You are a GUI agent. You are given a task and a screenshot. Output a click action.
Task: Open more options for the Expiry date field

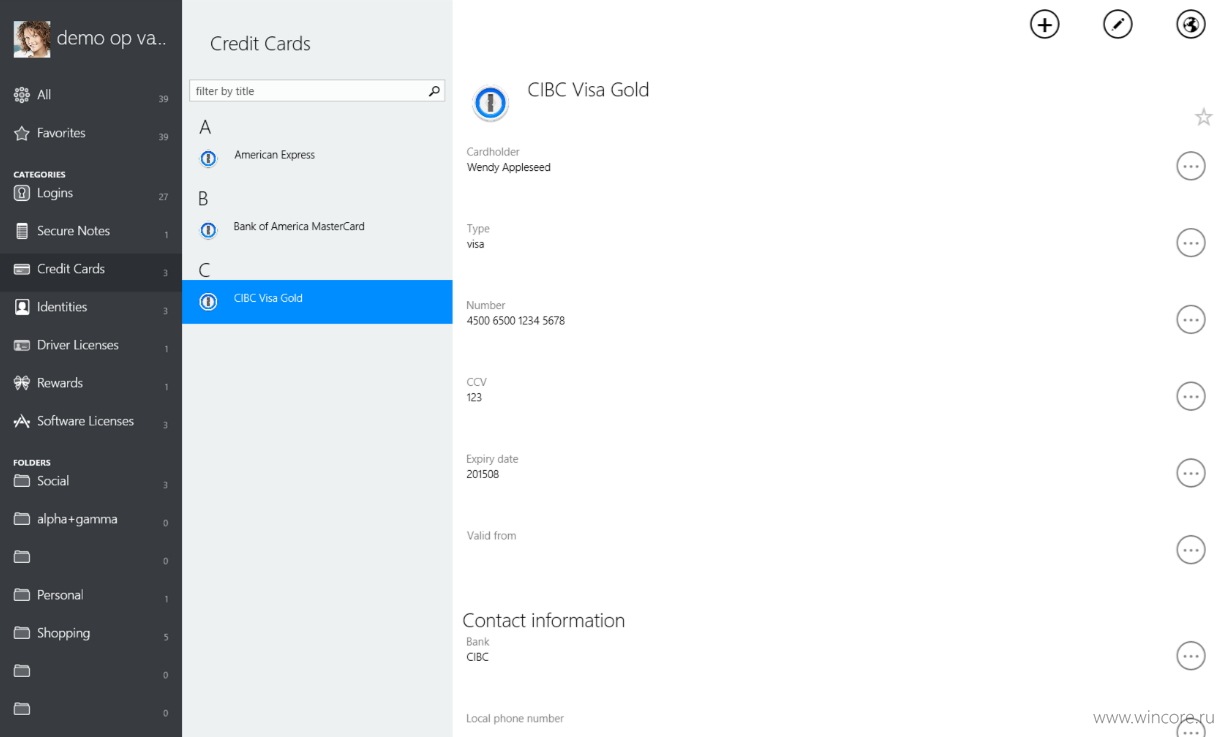pyautogui.click(x=1190, y=473)
